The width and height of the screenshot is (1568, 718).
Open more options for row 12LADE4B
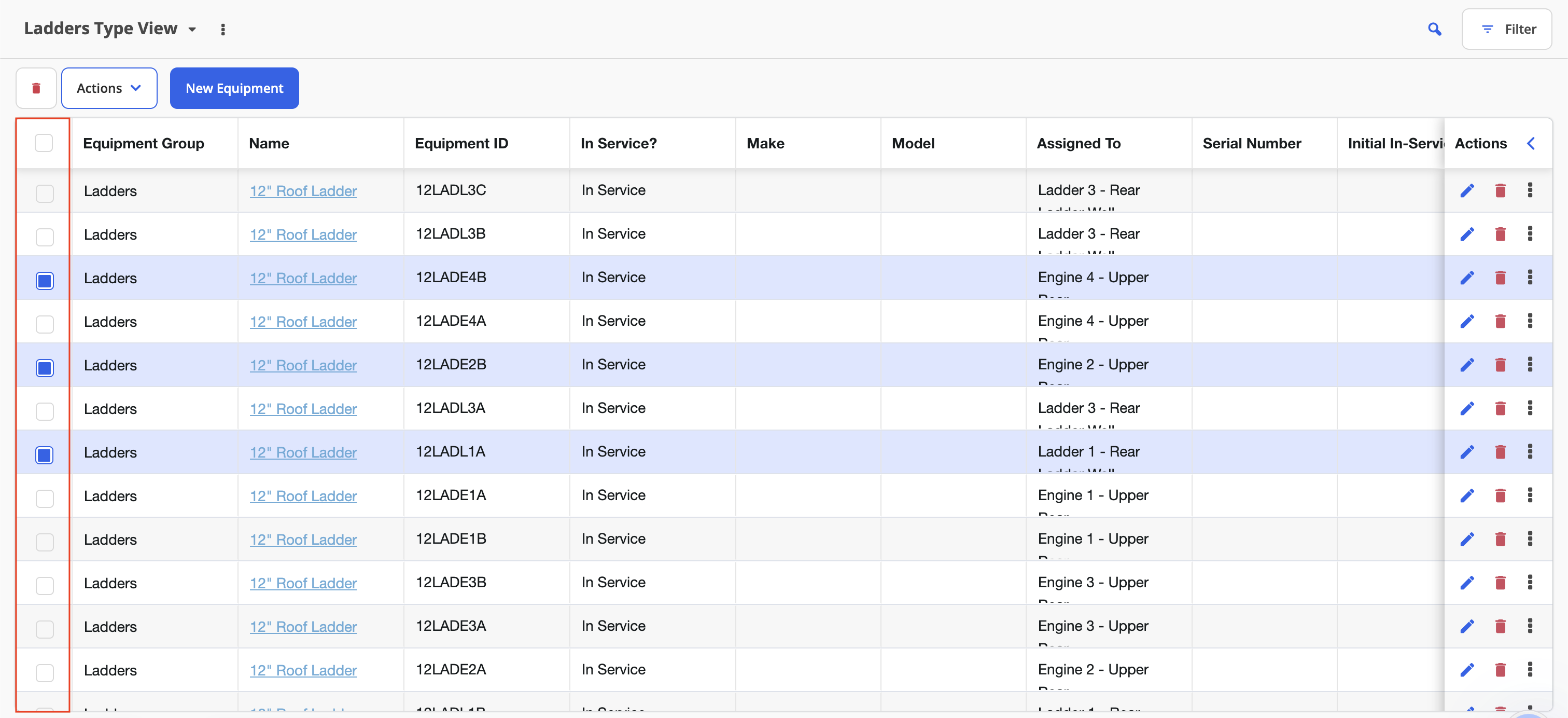coord(1530,277)
